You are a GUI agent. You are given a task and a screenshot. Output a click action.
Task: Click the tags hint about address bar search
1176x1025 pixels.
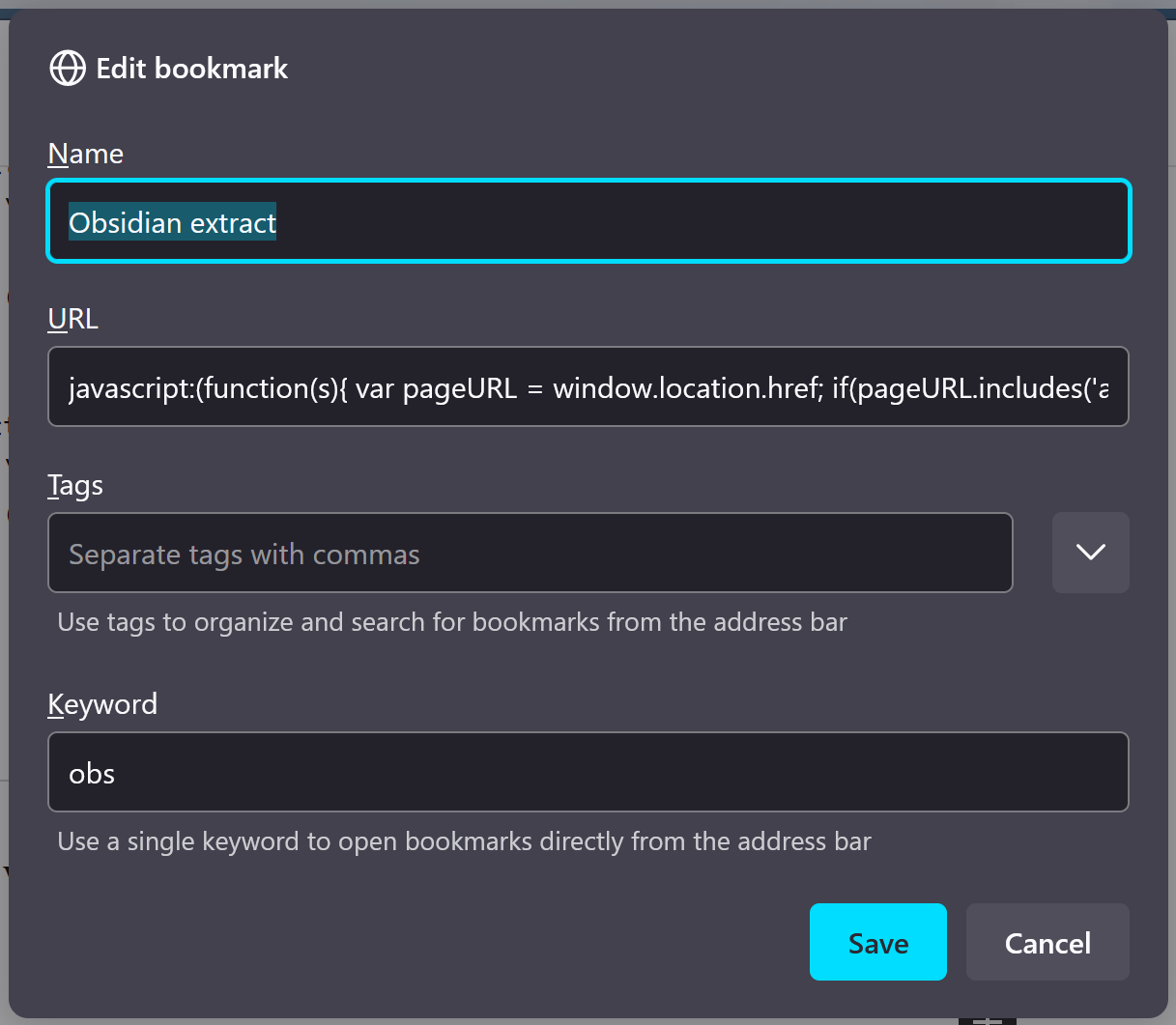pyautogui.click(x=452, y=622)
